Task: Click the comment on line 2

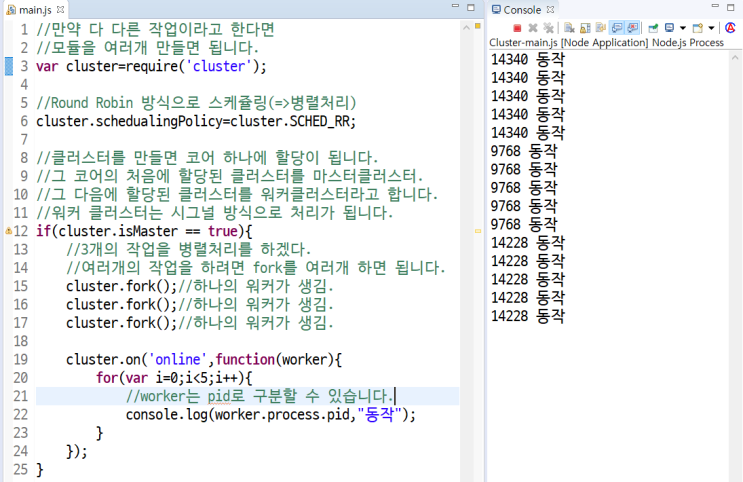Action: click(x=147, y=47)
